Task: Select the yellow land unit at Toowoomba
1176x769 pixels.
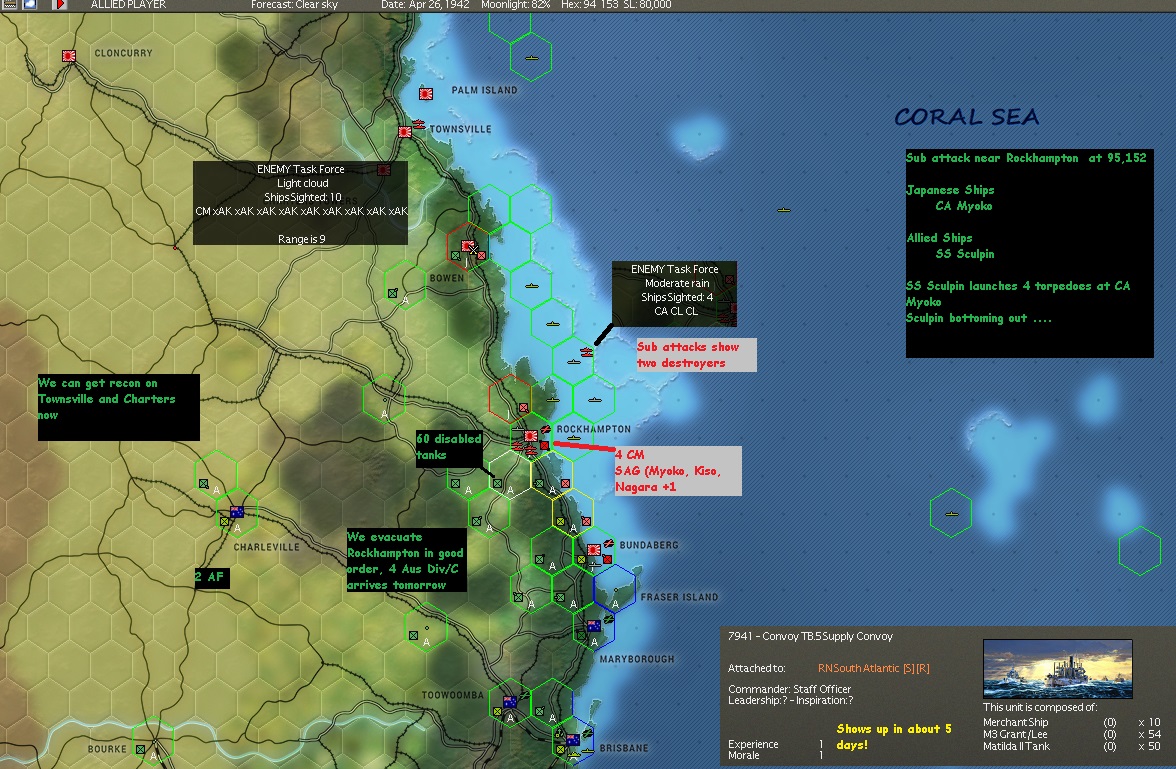Action: click(x=496, y=710)
